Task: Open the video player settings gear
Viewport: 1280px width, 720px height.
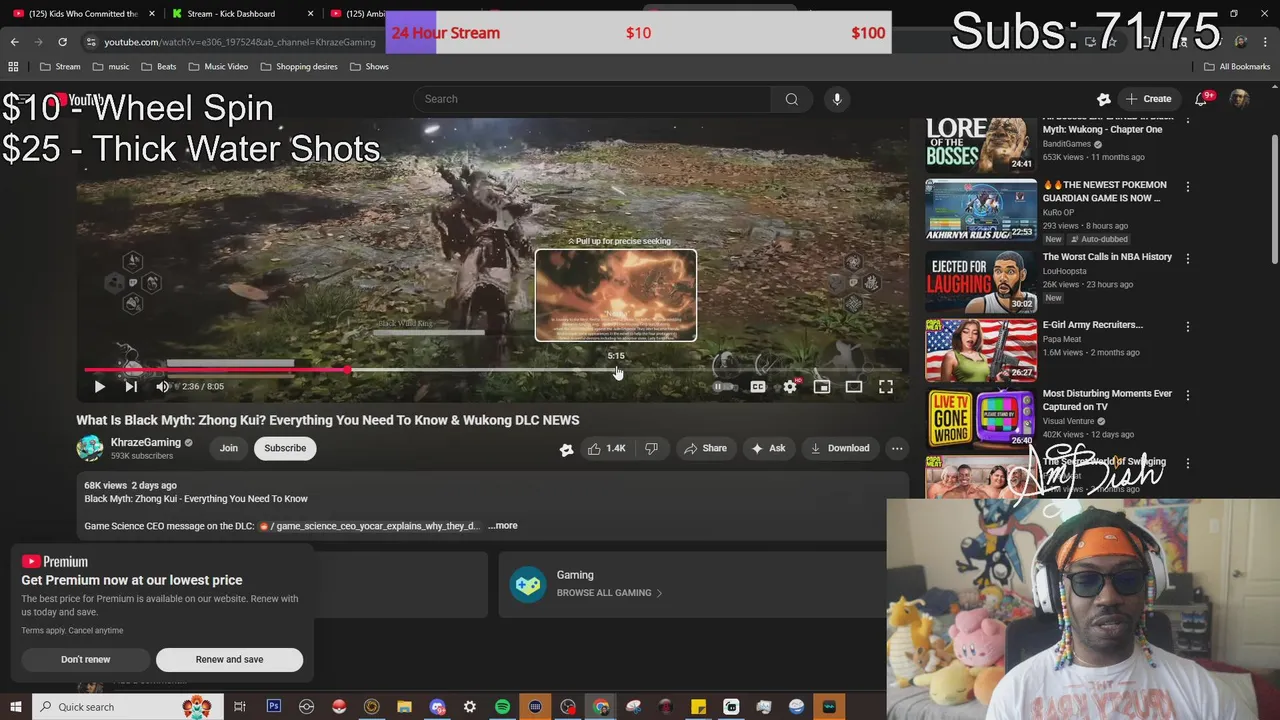Action: pyautogui.click(x=790, y=387)
